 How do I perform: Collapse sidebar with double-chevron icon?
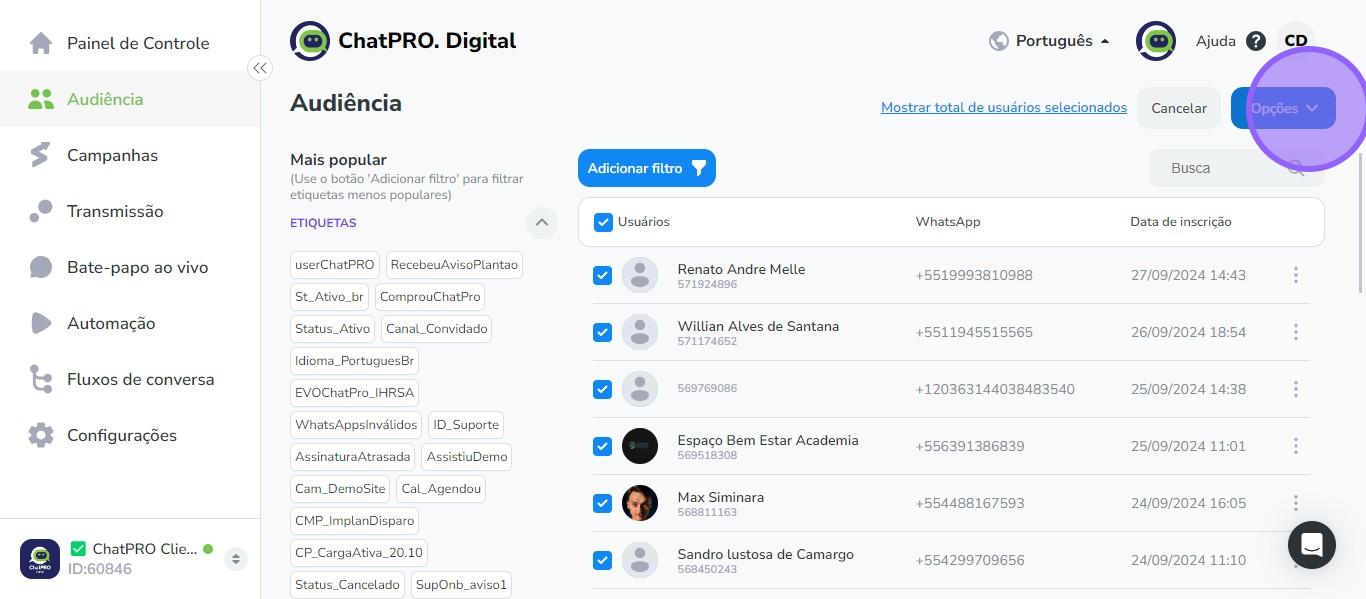click(x=260, y=68)
